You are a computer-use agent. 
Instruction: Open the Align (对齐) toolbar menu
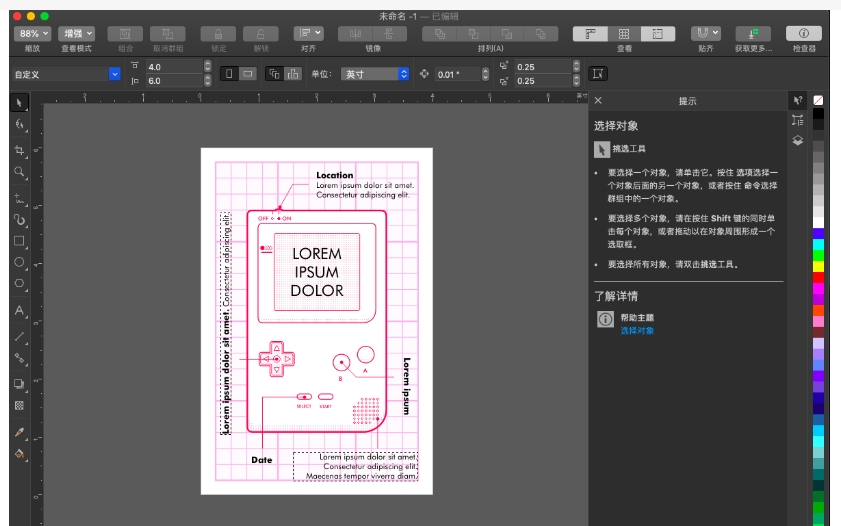[x=308, y=34]
